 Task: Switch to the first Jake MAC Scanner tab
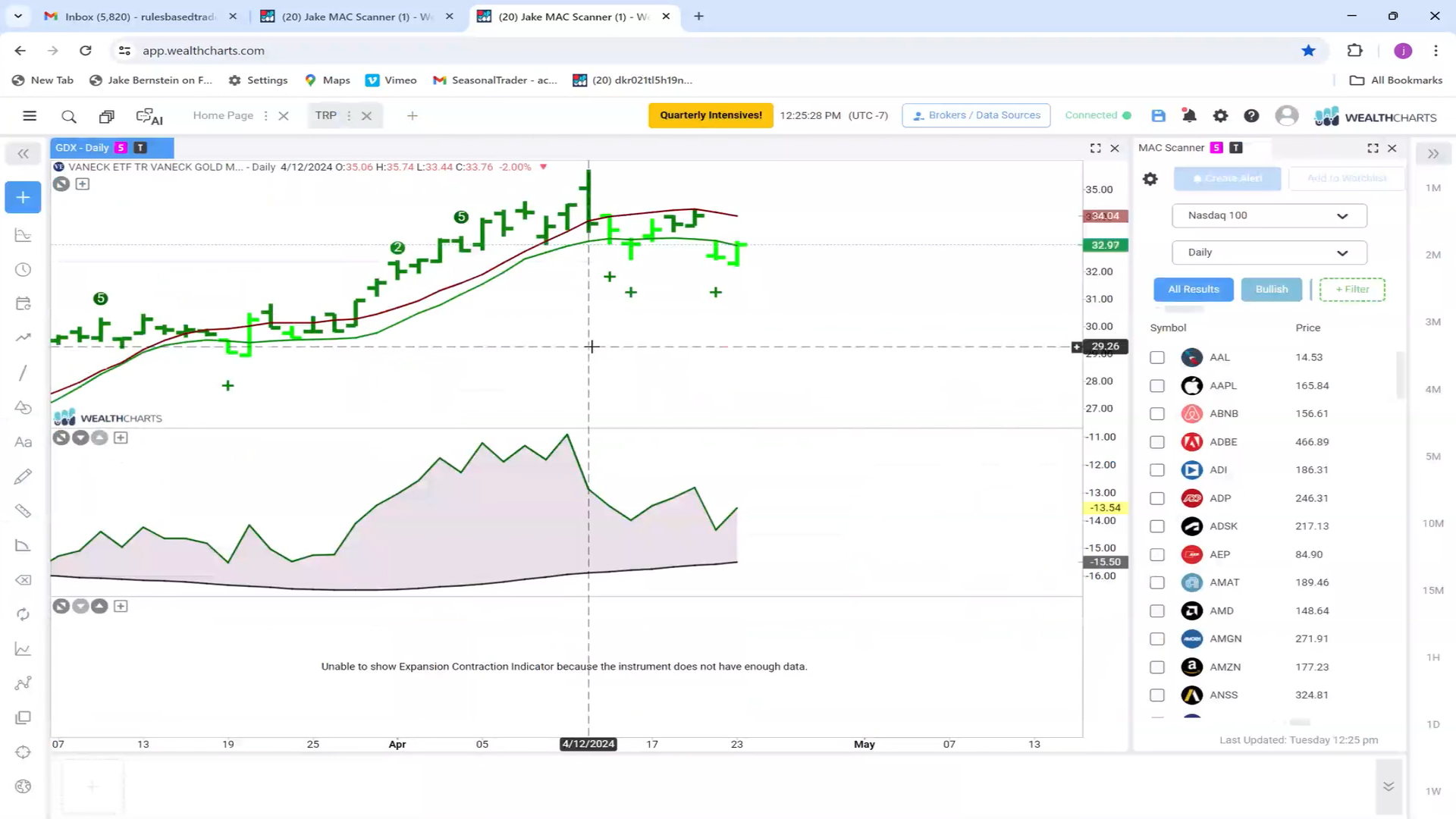click(x=356, y=16)
